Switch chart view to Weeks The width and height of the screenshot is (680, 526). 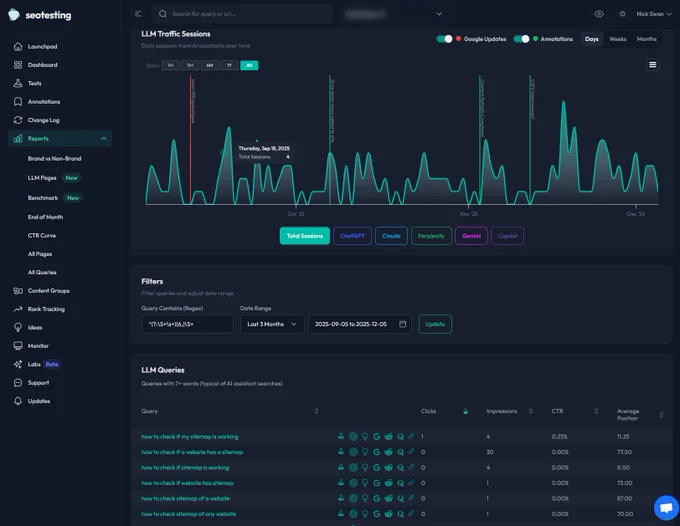618,39
